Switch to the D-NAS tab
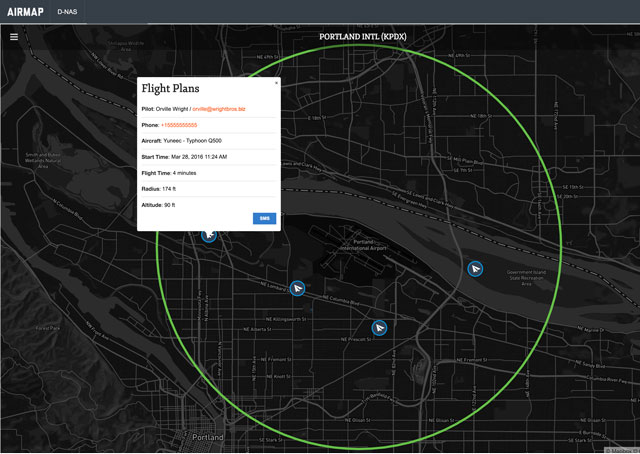The image size is (640, 454). pos(67,12)
